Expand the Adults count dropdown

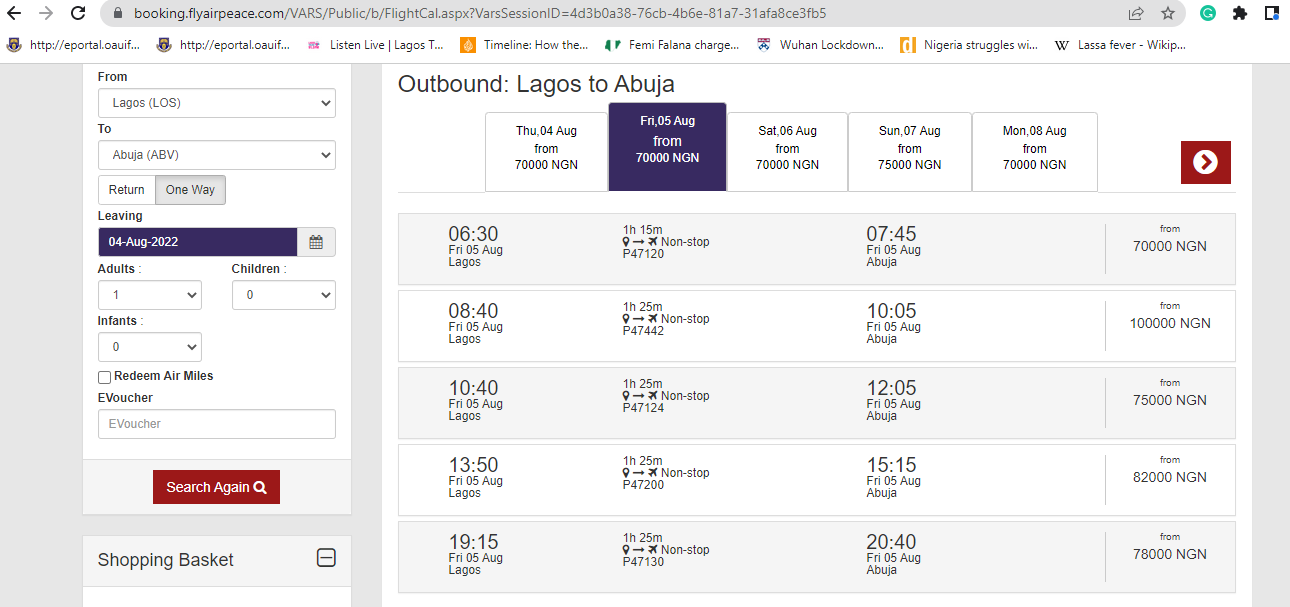[150, 295]
